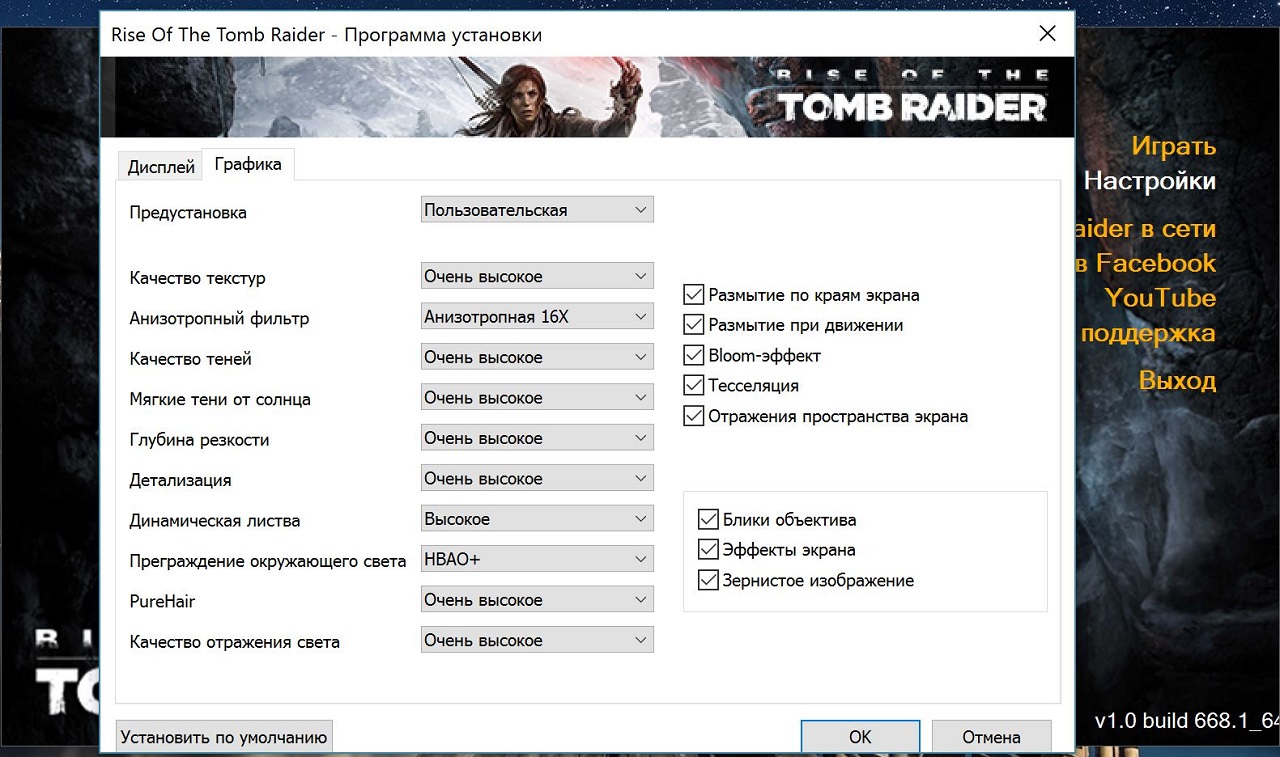The width and height of the screenshot is (1280, 757).
Task: Change the Динамическая листва option
Action: click(x=537, y=519)
